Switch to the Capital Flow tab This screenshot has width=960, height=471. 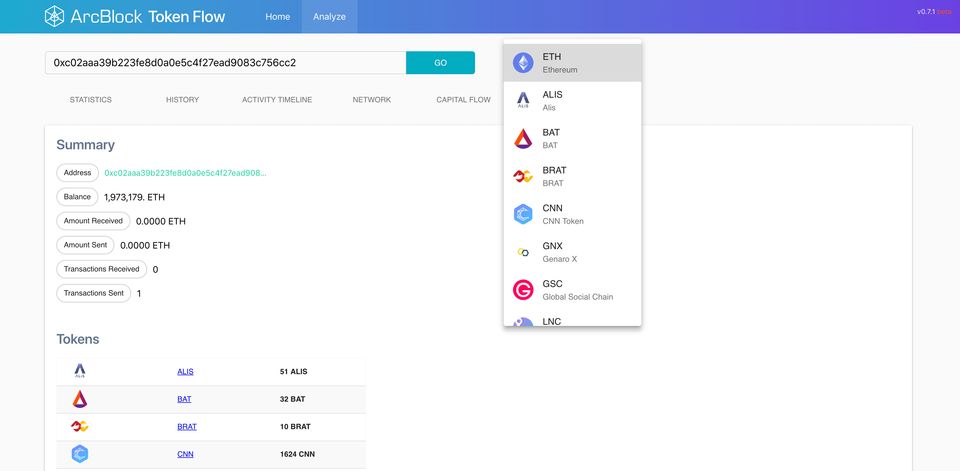(463, 100)
